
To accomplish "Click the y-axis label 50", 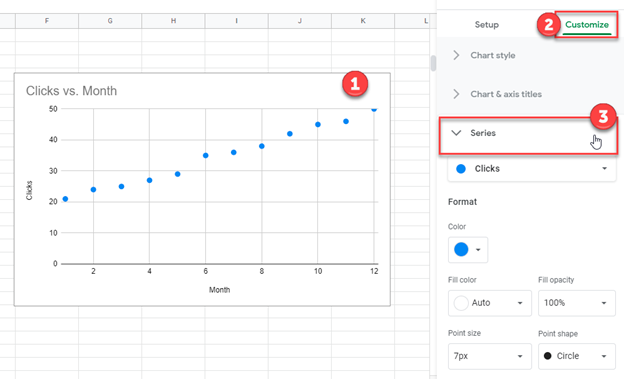I will (53, 109).
